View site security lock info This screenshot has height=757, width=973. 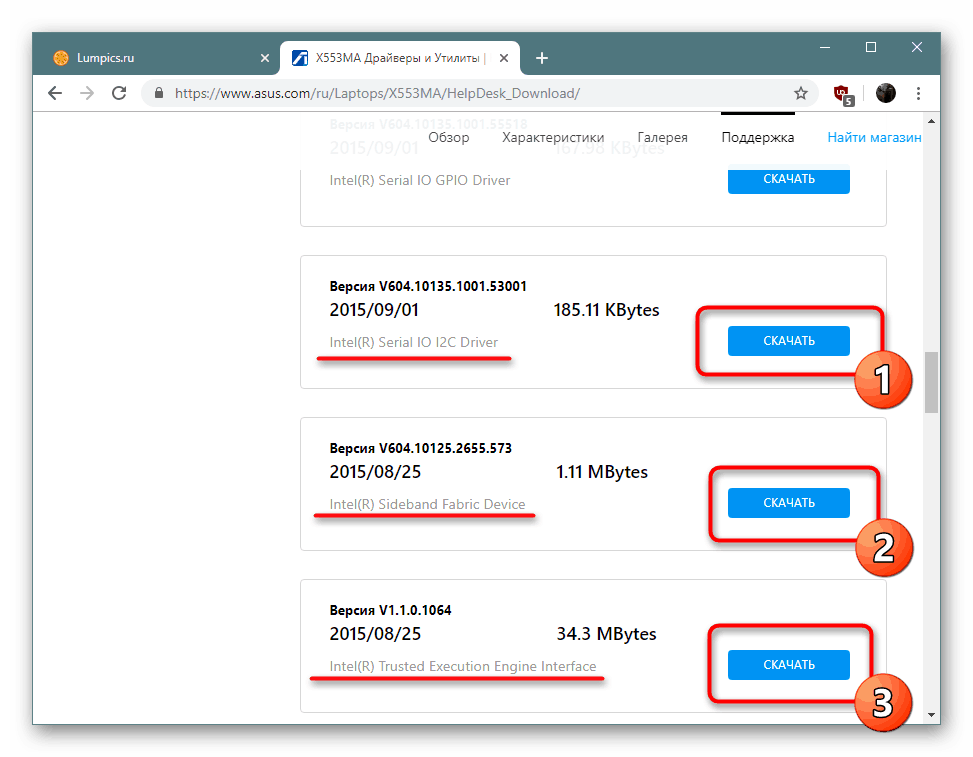(x=159, y=93)
